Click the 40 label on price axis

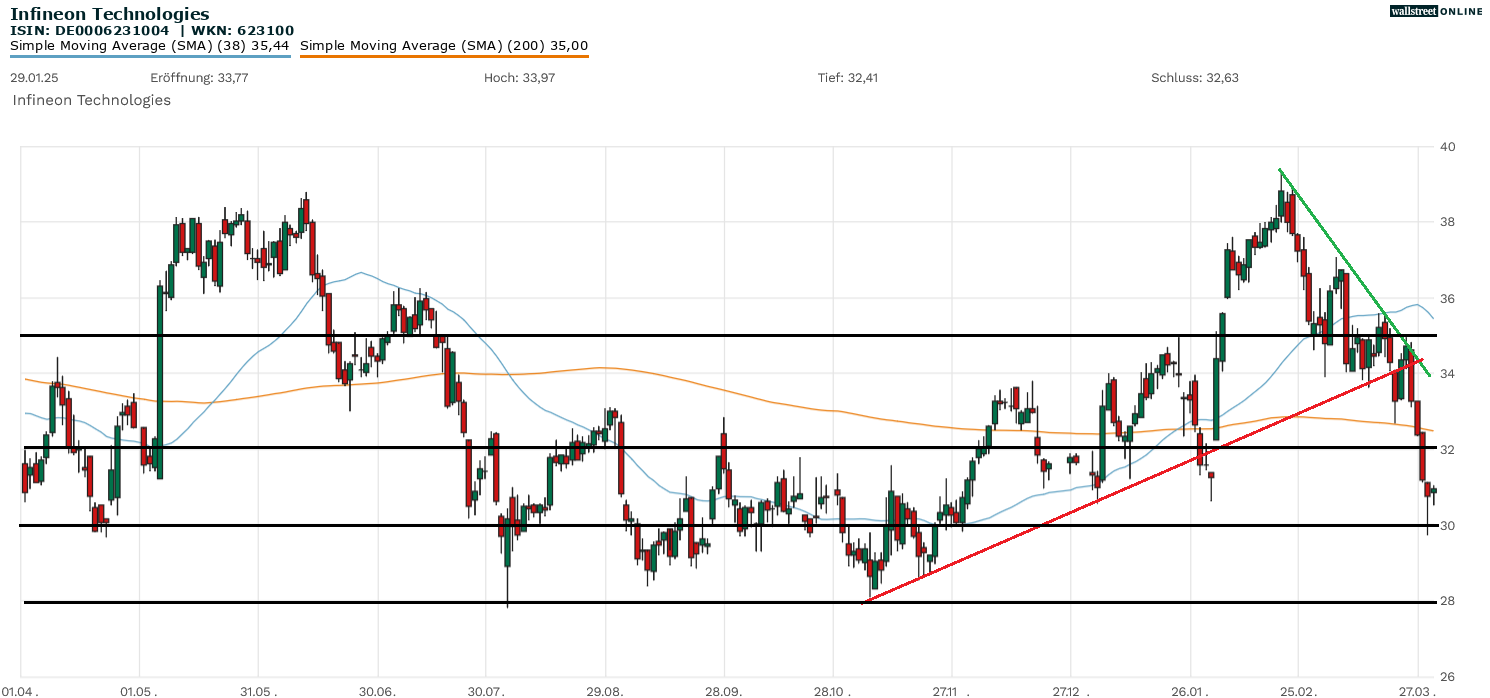pyautogui.click(x=1447, y=147)
